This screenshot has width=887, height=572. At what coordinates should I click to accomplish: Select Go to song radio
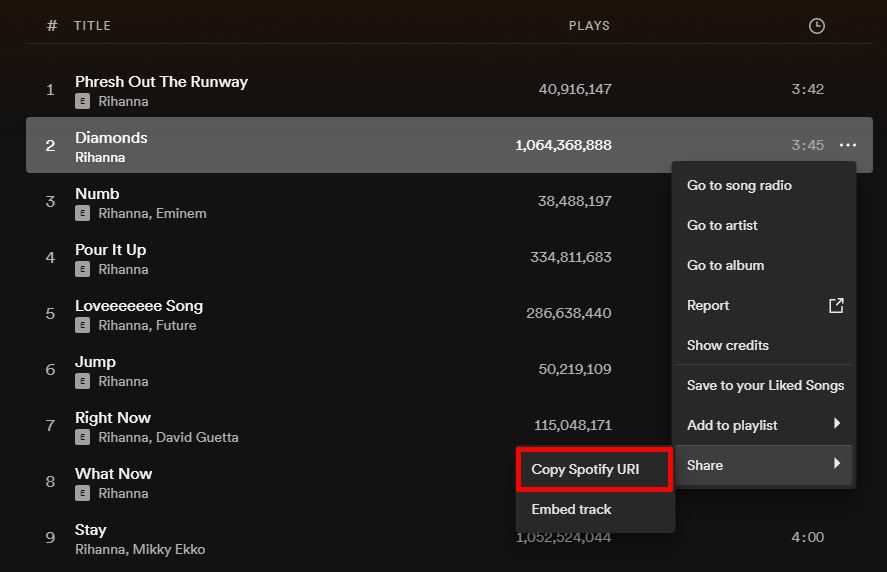pyautogui.click(x=739, y=185)
